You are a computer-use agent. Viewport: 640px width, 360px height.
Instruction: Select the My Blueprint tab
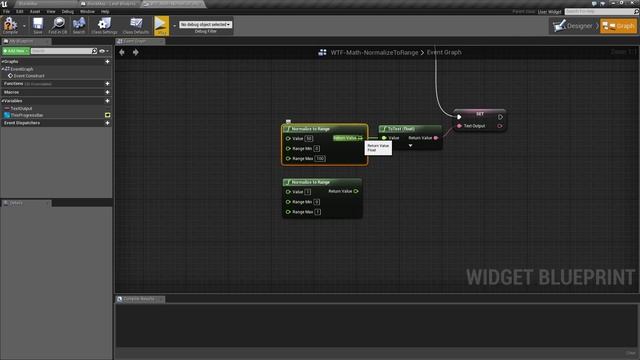click(26, 41)
